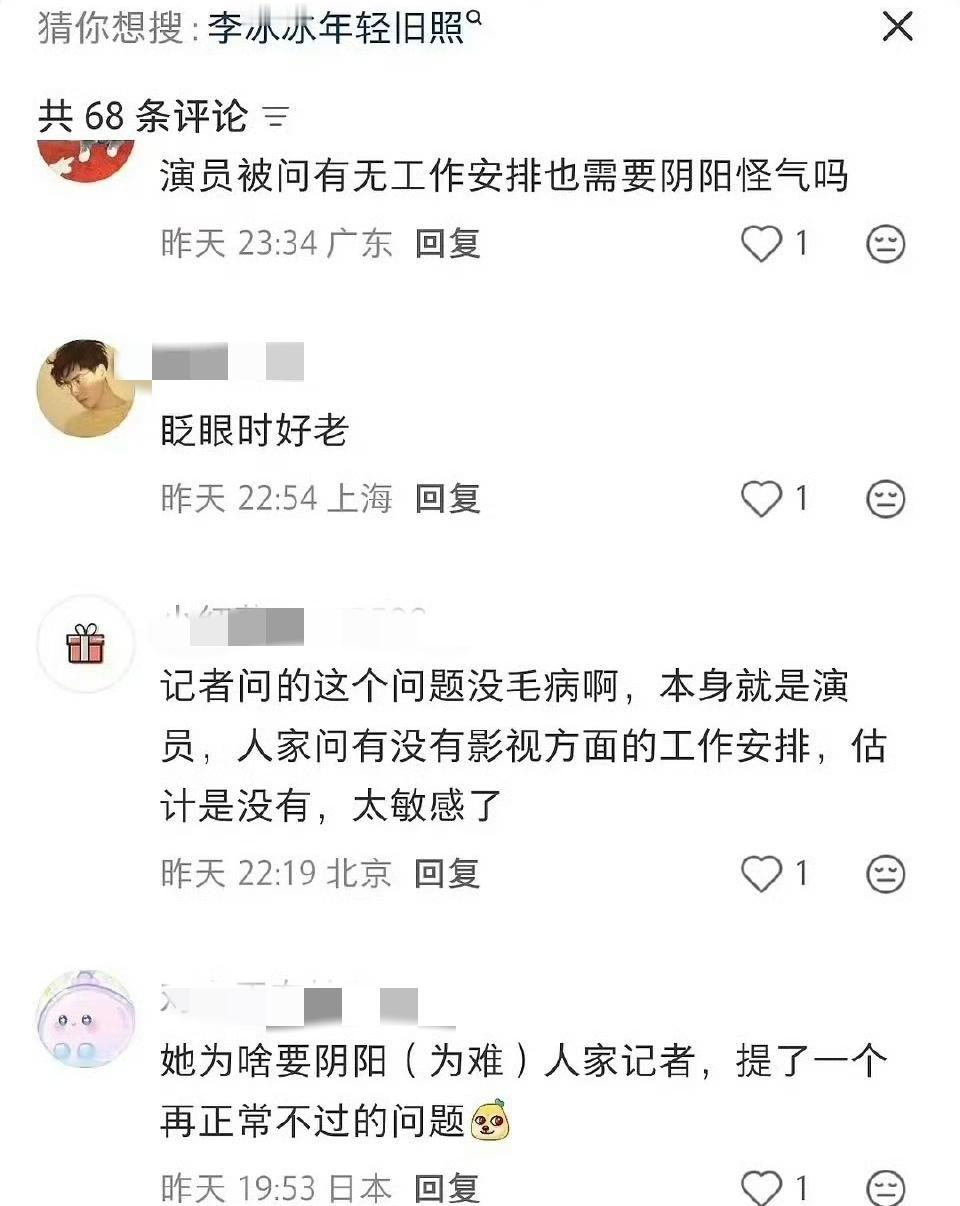The width and height of the screenshot is (960, 1206).
Task: Open the pink blob avatar profile
Action: pos(85,1018)
